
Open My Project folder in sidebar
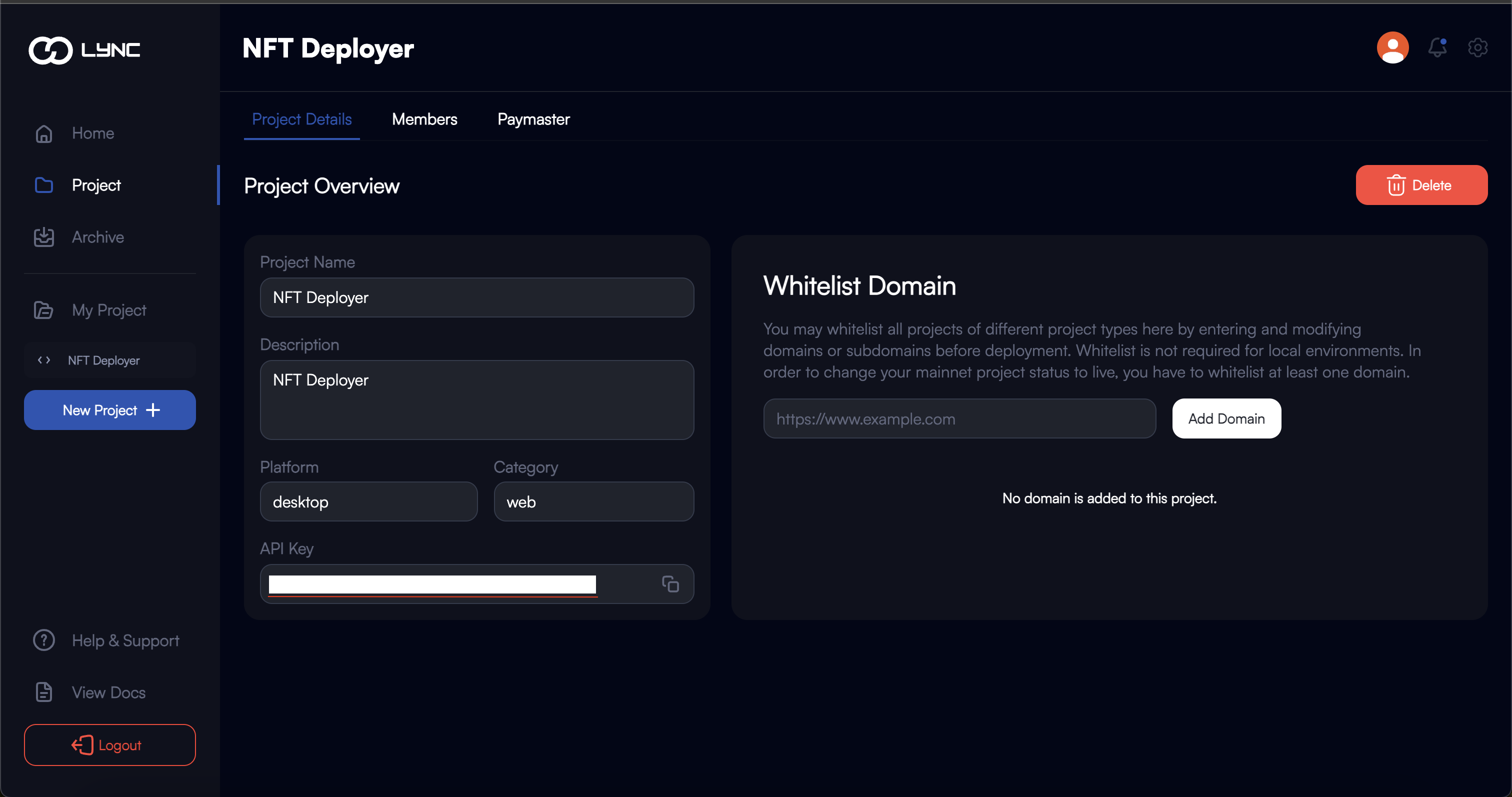click(109, 310)
